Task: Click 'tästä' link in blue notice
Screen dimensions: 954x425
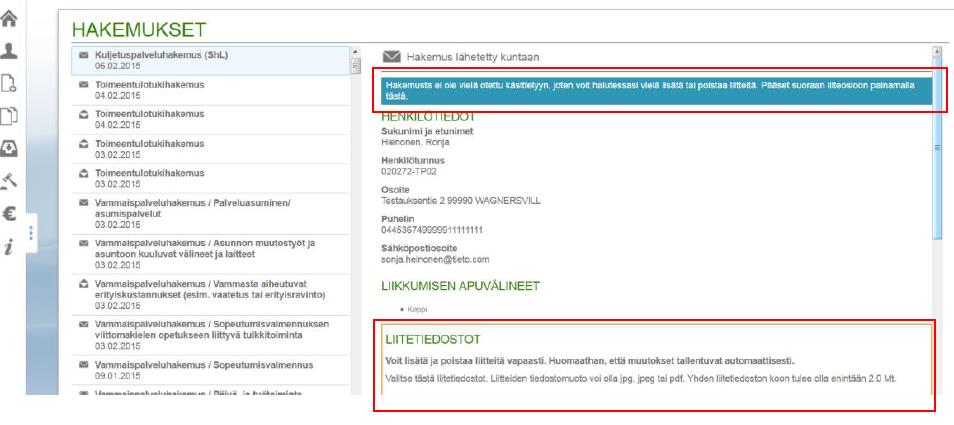Action: [397, 97]
